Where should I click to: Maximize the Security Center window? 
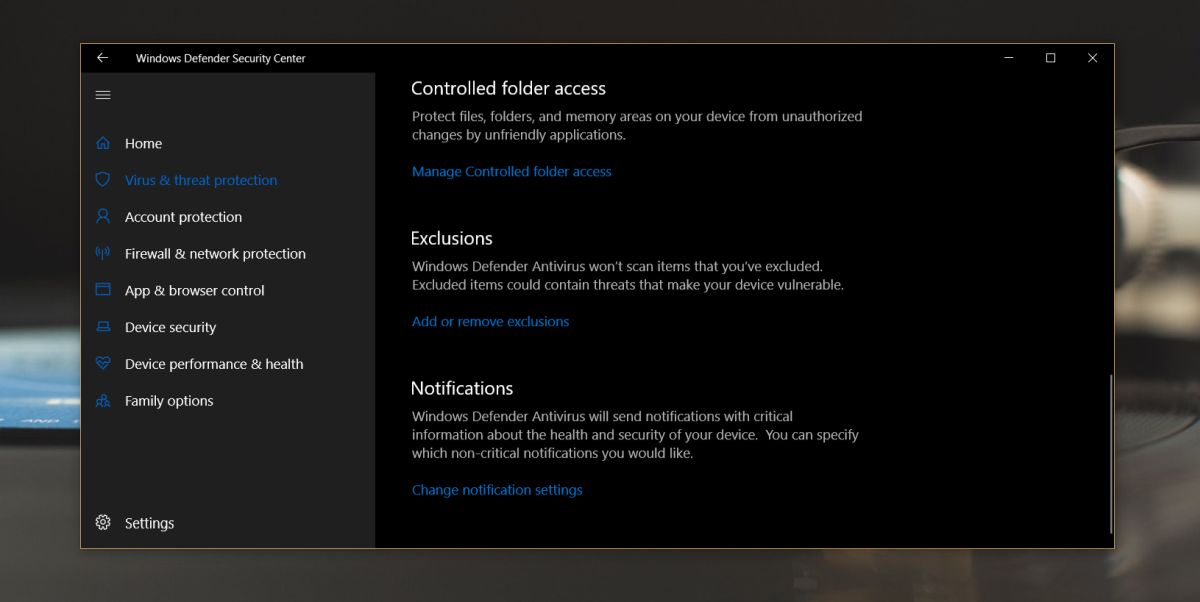[1051, 58]
